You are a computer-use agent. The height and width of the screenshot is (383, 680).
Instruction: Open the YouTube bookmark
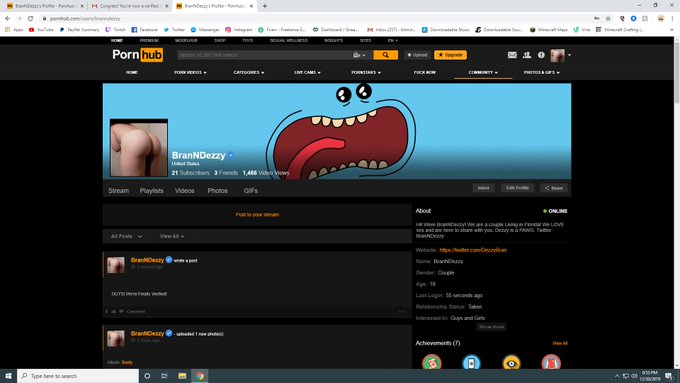coord(41,29)
